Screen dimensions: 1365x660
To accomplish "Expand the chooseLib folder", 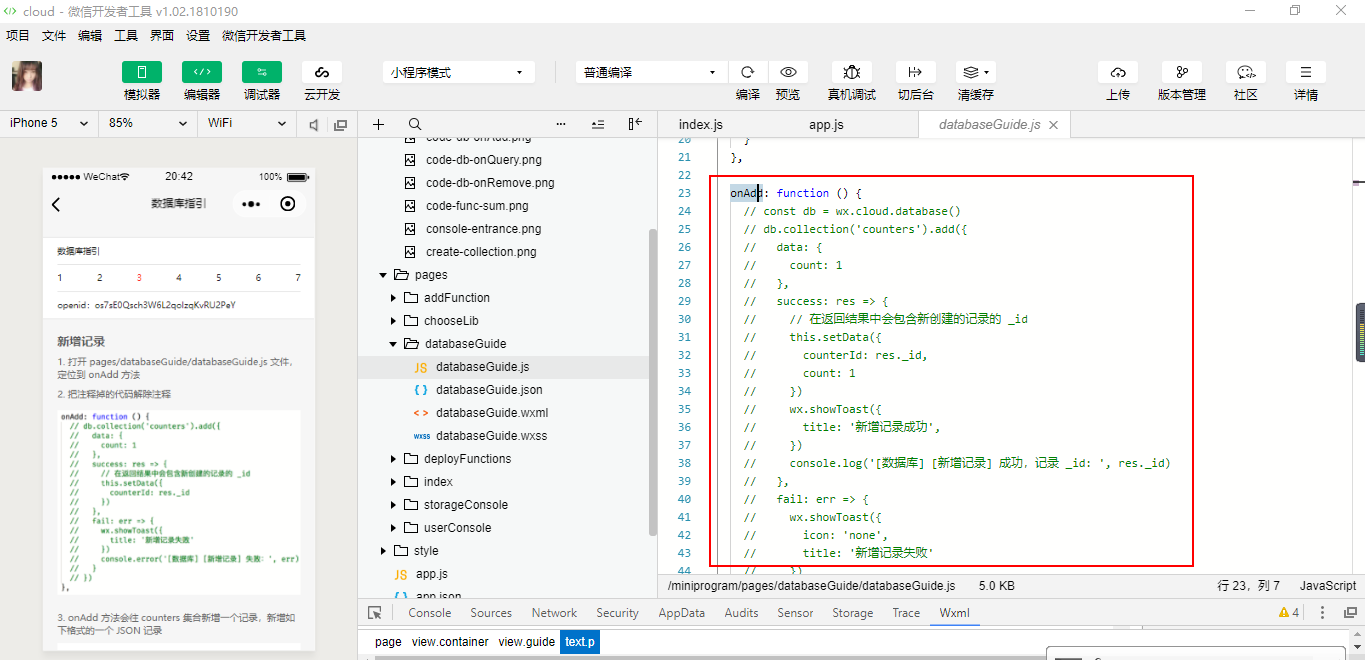I will pos(393,321).
